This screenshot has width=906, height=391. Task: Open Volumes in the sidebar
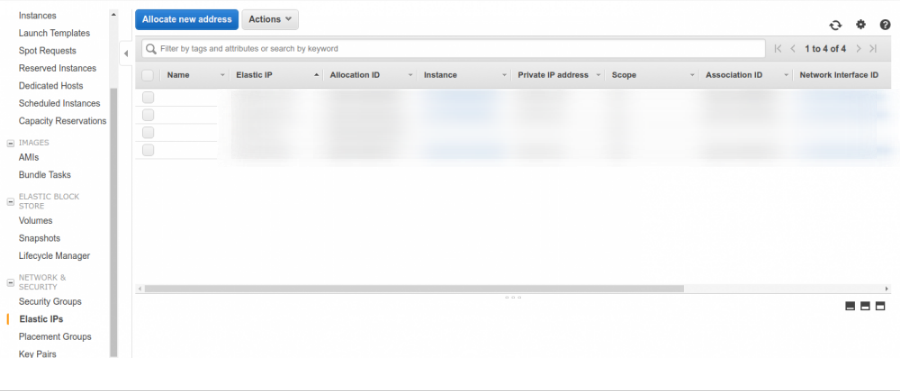point(35,221)
